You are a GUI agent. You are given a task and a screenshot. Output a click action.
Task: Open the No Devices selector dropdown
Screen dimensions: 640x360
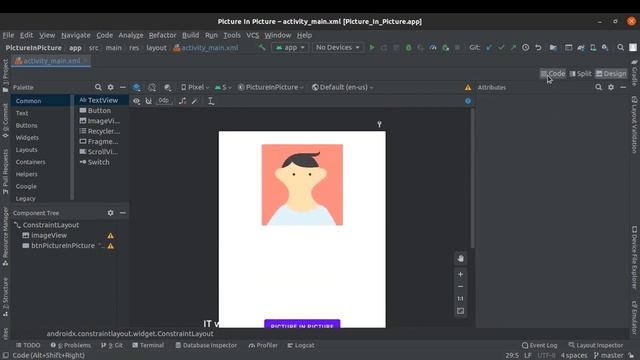coord(338,48)
